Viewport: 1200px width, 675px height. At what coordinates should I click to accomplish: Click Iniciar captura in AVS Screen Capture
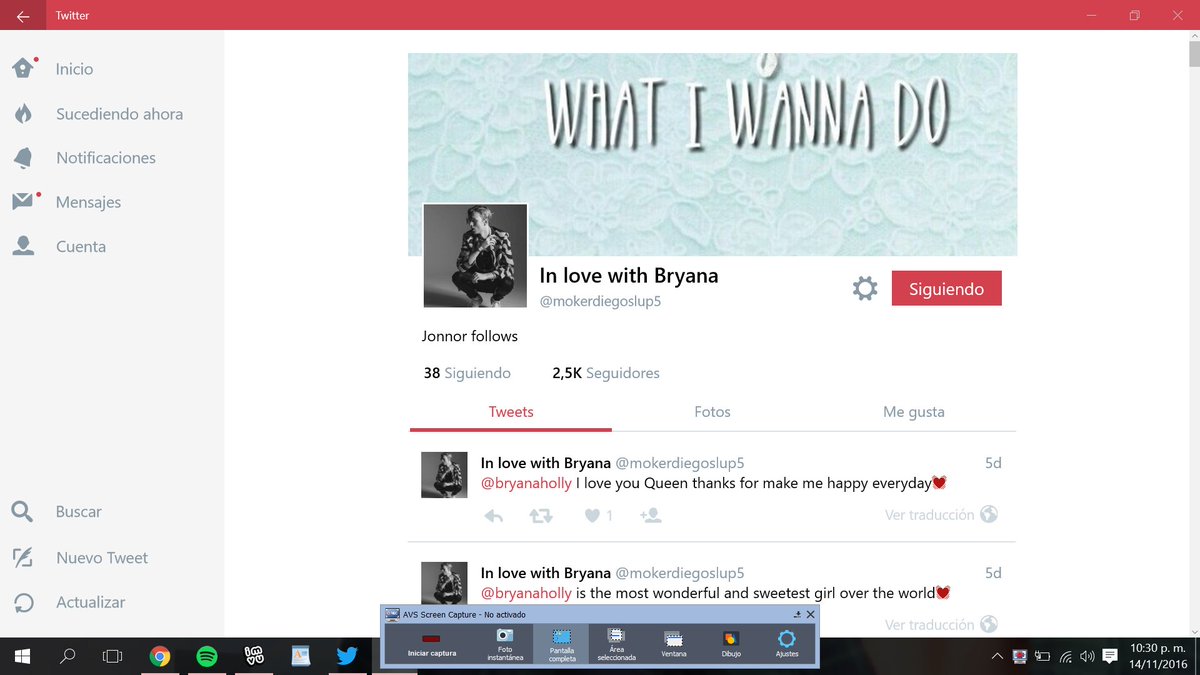(x=432, y=643)
